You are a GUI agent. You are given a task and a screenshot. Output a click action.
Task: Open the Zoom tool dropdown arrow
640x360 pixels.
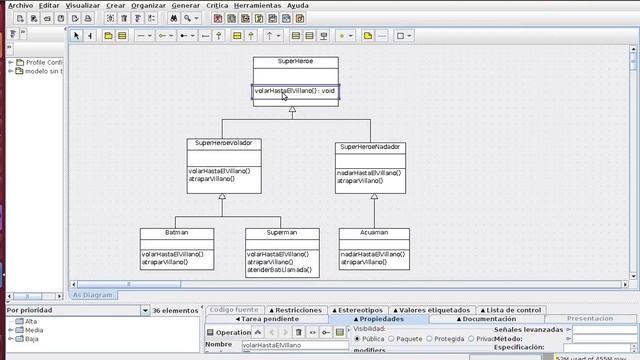196,18
